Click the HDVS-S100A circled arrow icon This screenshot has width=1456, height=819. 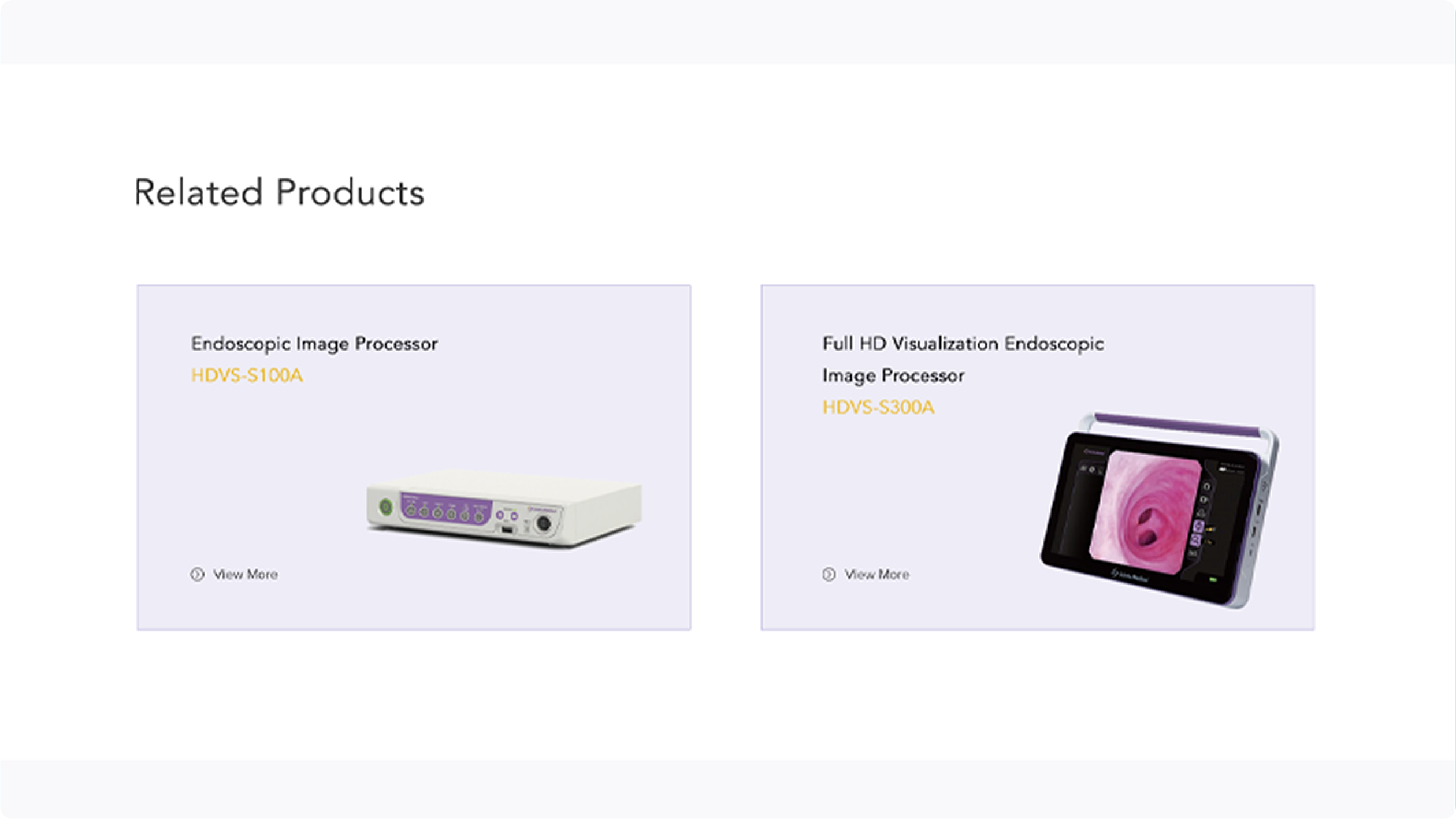(x=197, y=574)
